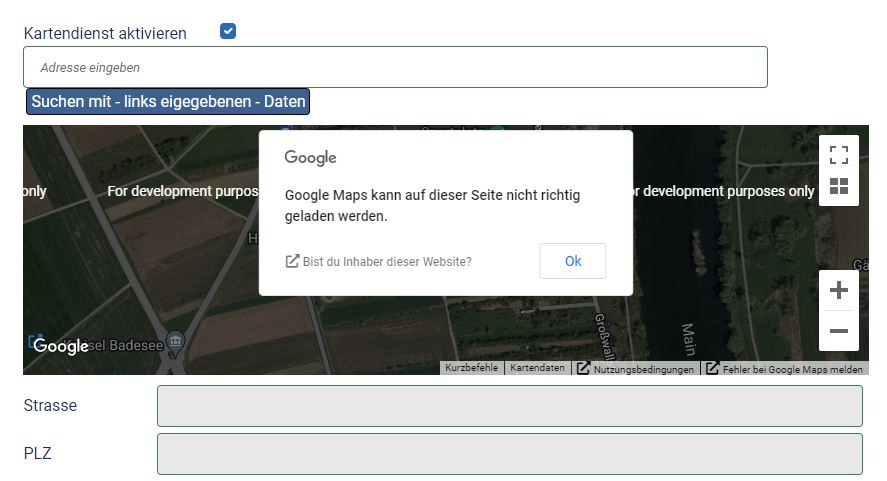Open the Kurzbefehle map shortcuts
Viewport: 887px width, 481px height.
tap(471, 368)
